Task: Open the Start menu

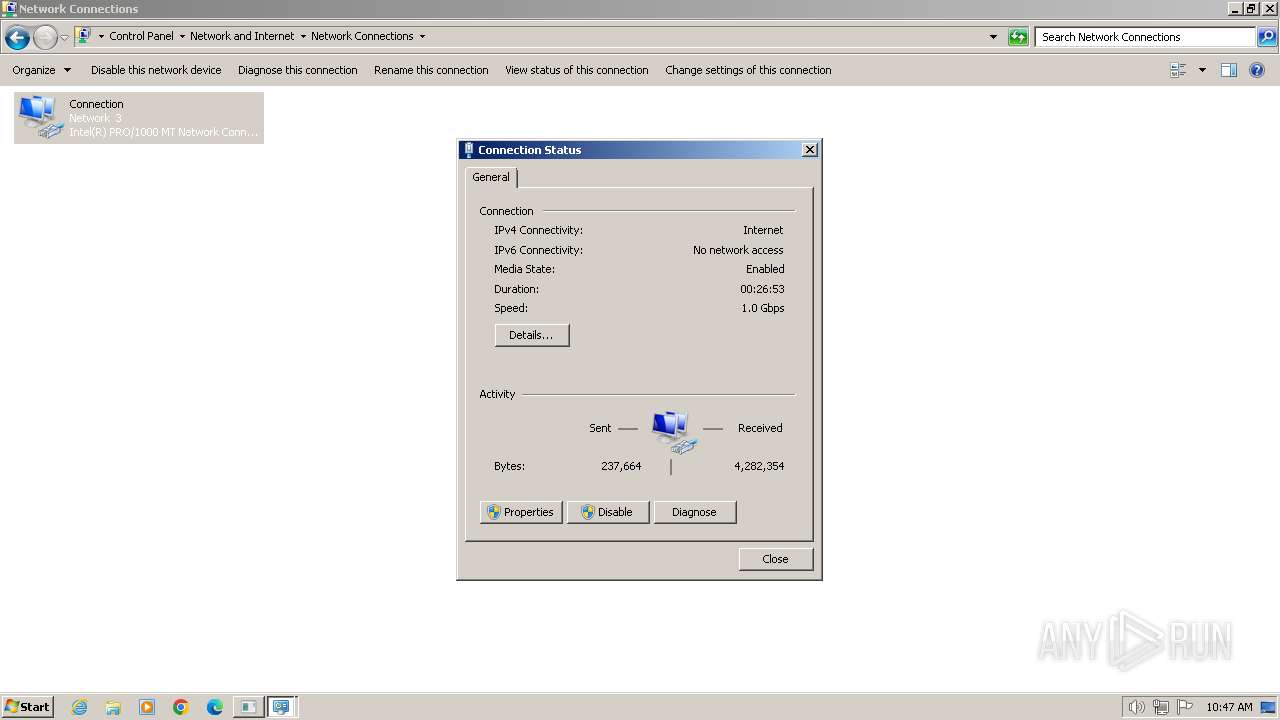Action: 28,707
